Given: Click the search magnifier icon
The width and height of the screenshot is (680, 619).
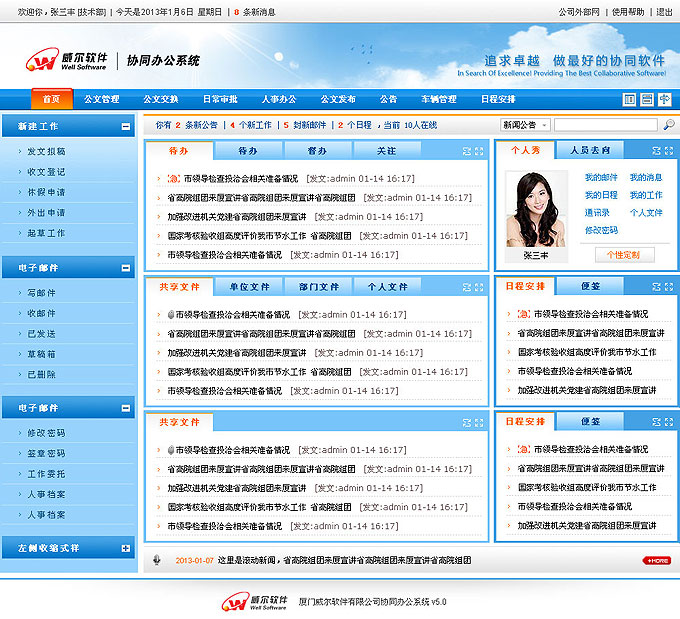Looking at the screenshot, I should (x=668, y=125).
